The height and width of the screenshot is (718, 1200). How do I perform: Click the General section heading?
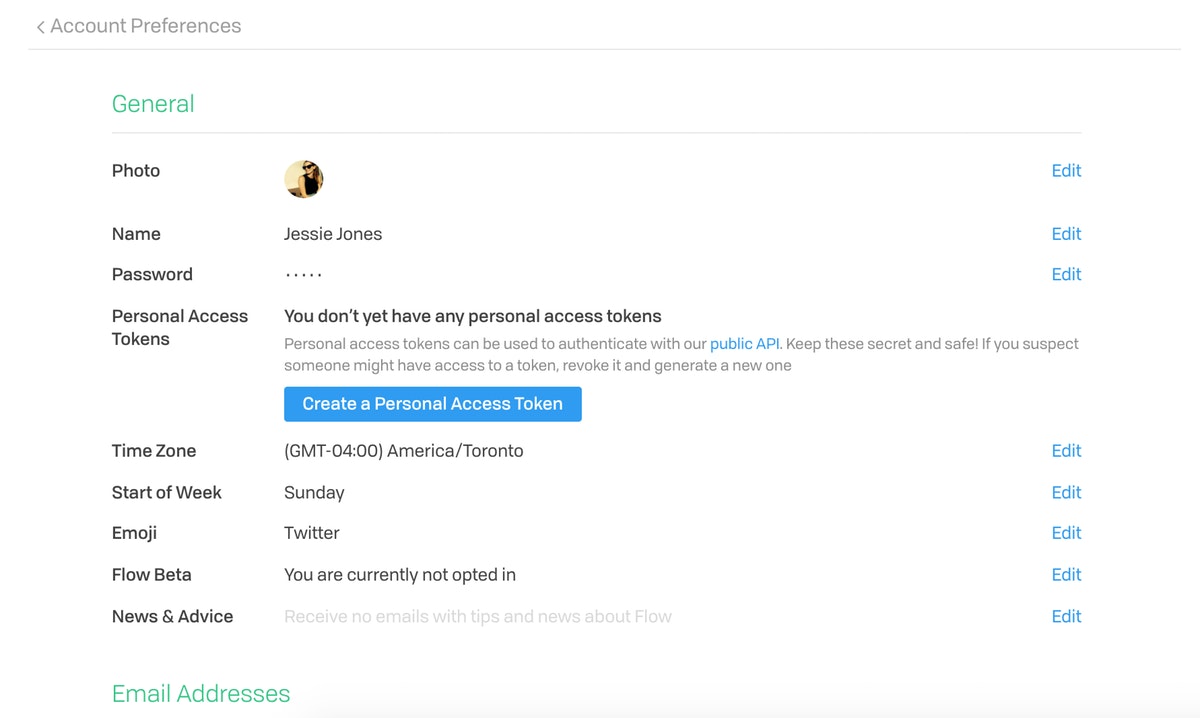point(153,104)
